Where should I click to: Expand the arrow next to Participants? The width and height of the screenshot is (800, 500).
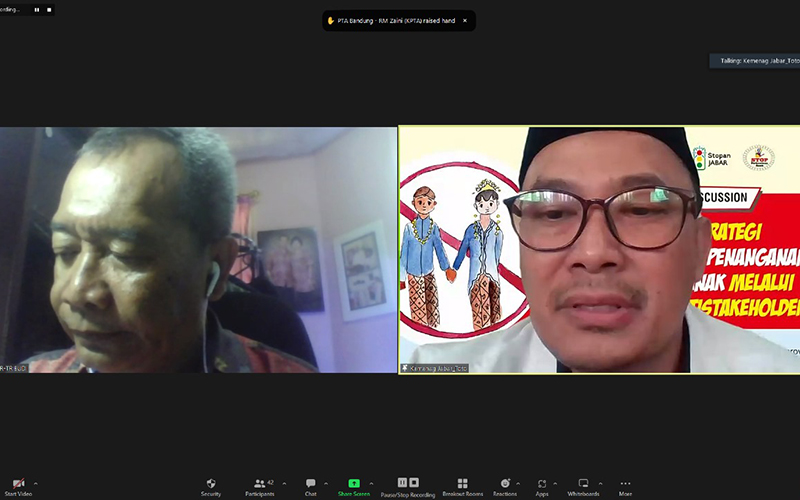[284, 483]
